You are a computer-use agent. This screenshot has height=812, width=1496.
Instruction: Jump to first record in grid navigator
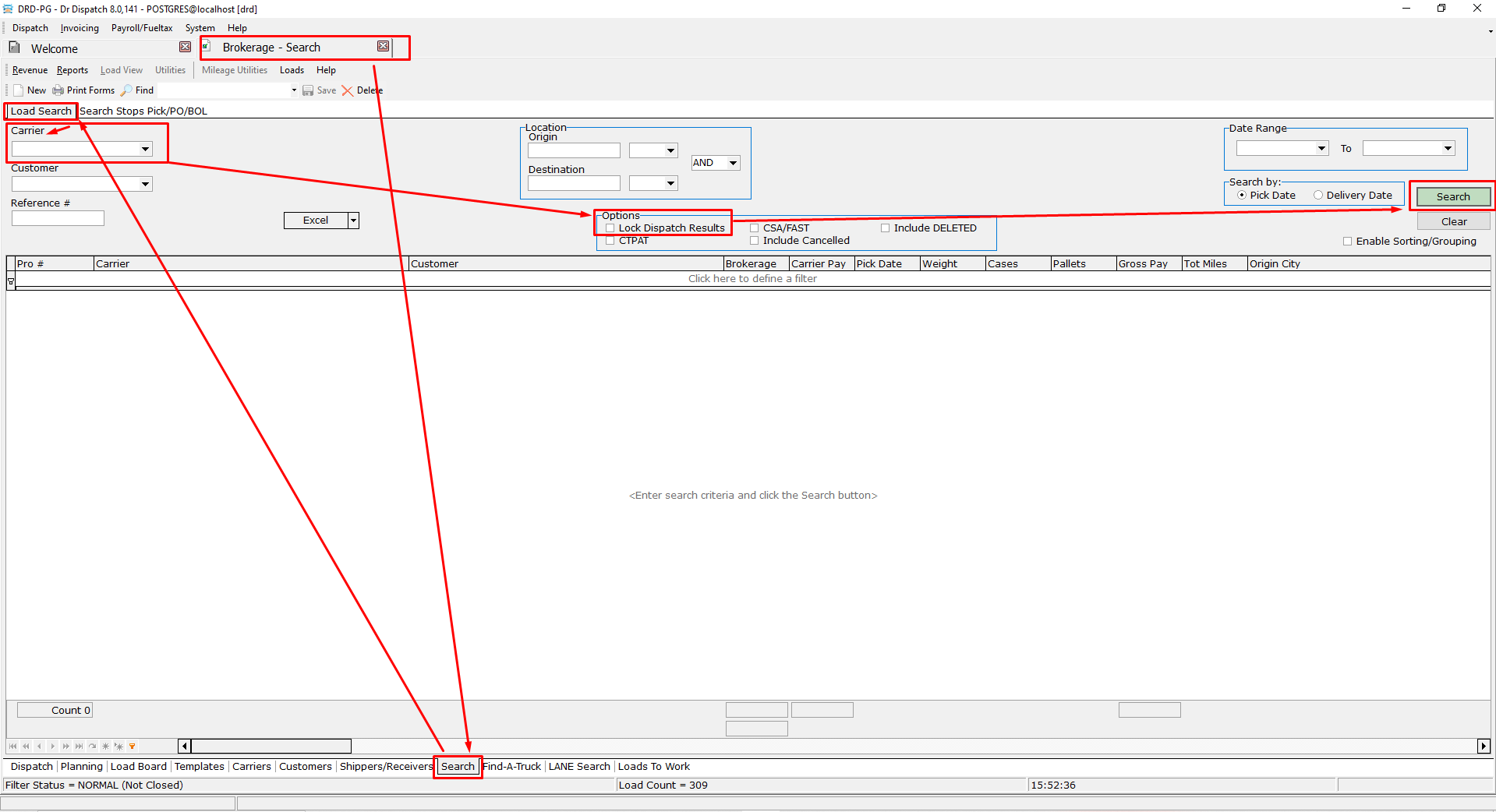(12, 747)
